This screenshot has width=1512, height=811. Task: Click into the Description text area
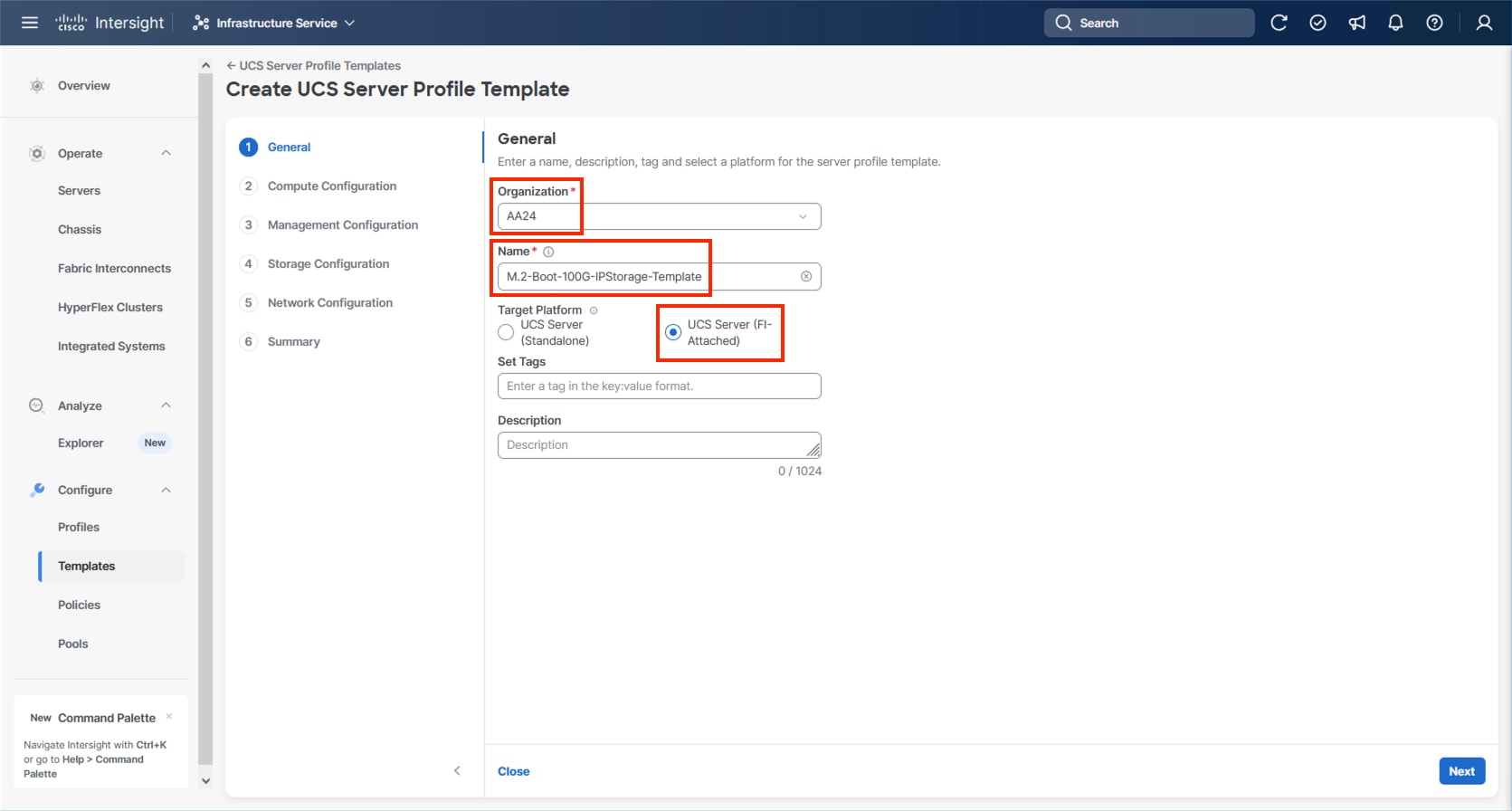pyautogui.click(x=660, y=445)
